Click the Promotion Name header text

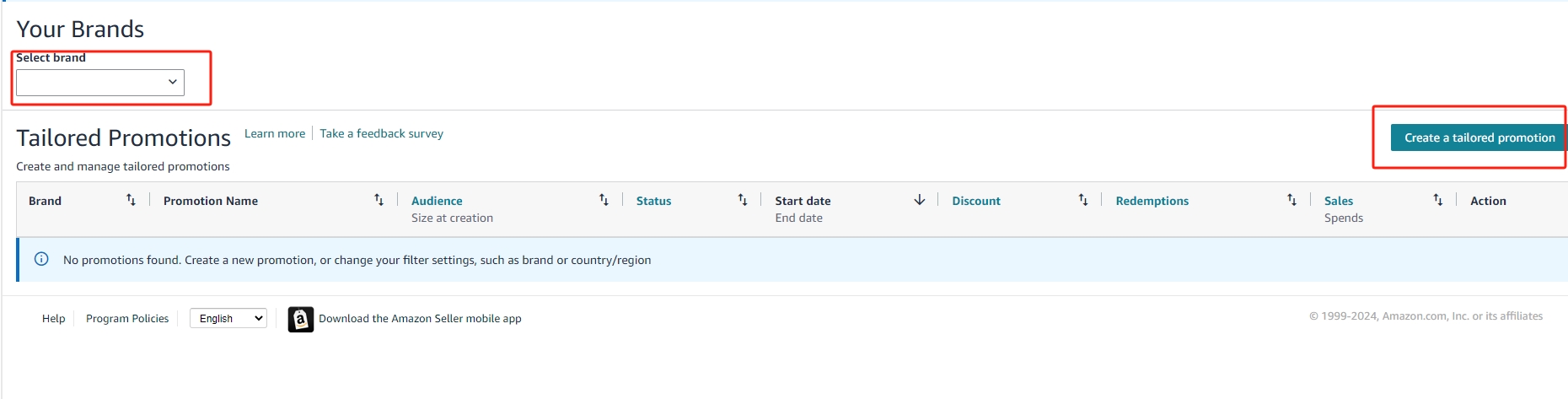(211, 201)
